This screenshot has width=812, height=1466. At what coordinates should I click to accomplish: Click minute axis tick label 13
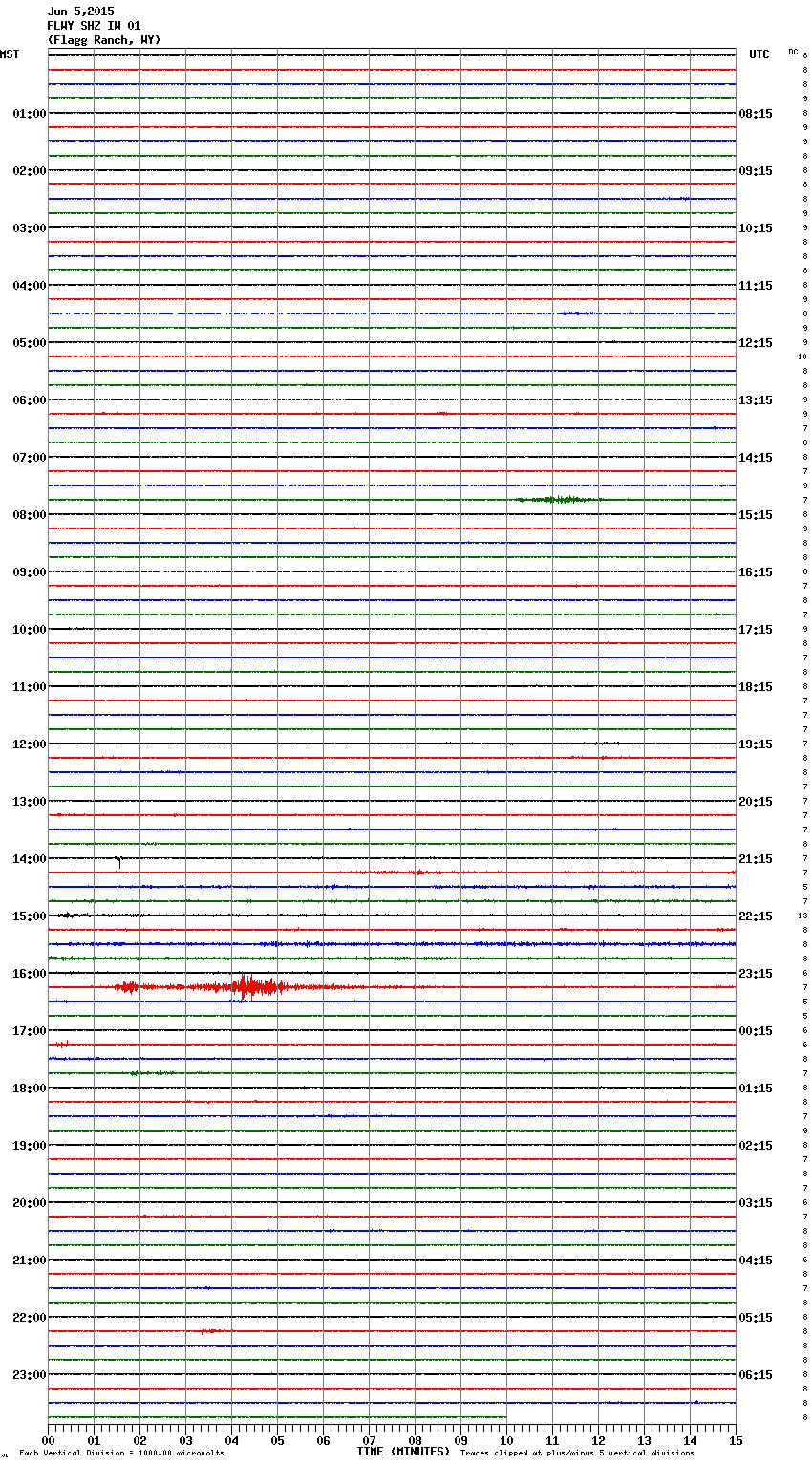[x=644, y=1440]
